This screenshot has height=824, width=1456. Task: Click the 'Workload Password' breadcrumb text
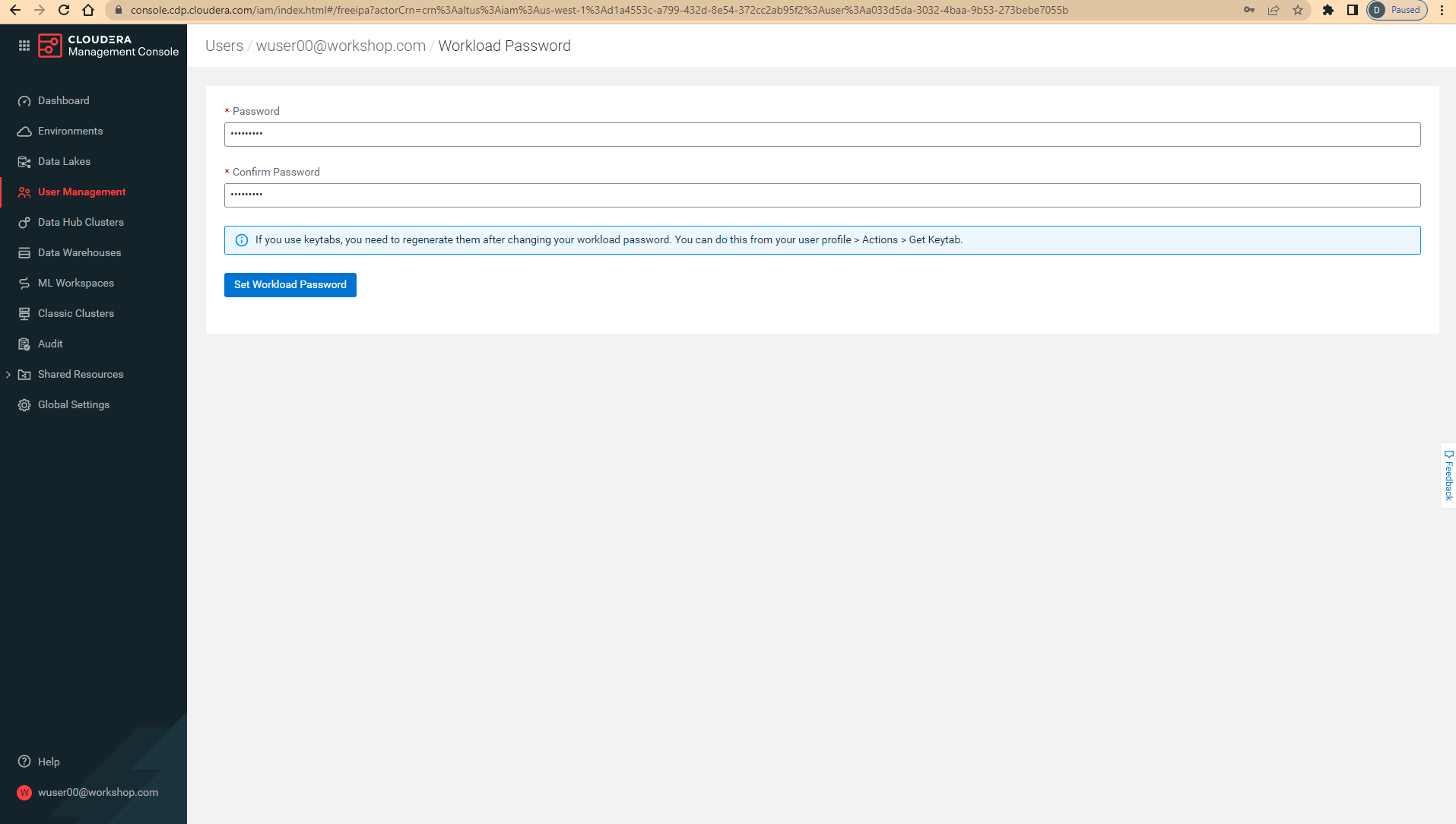tap(505, 46)
